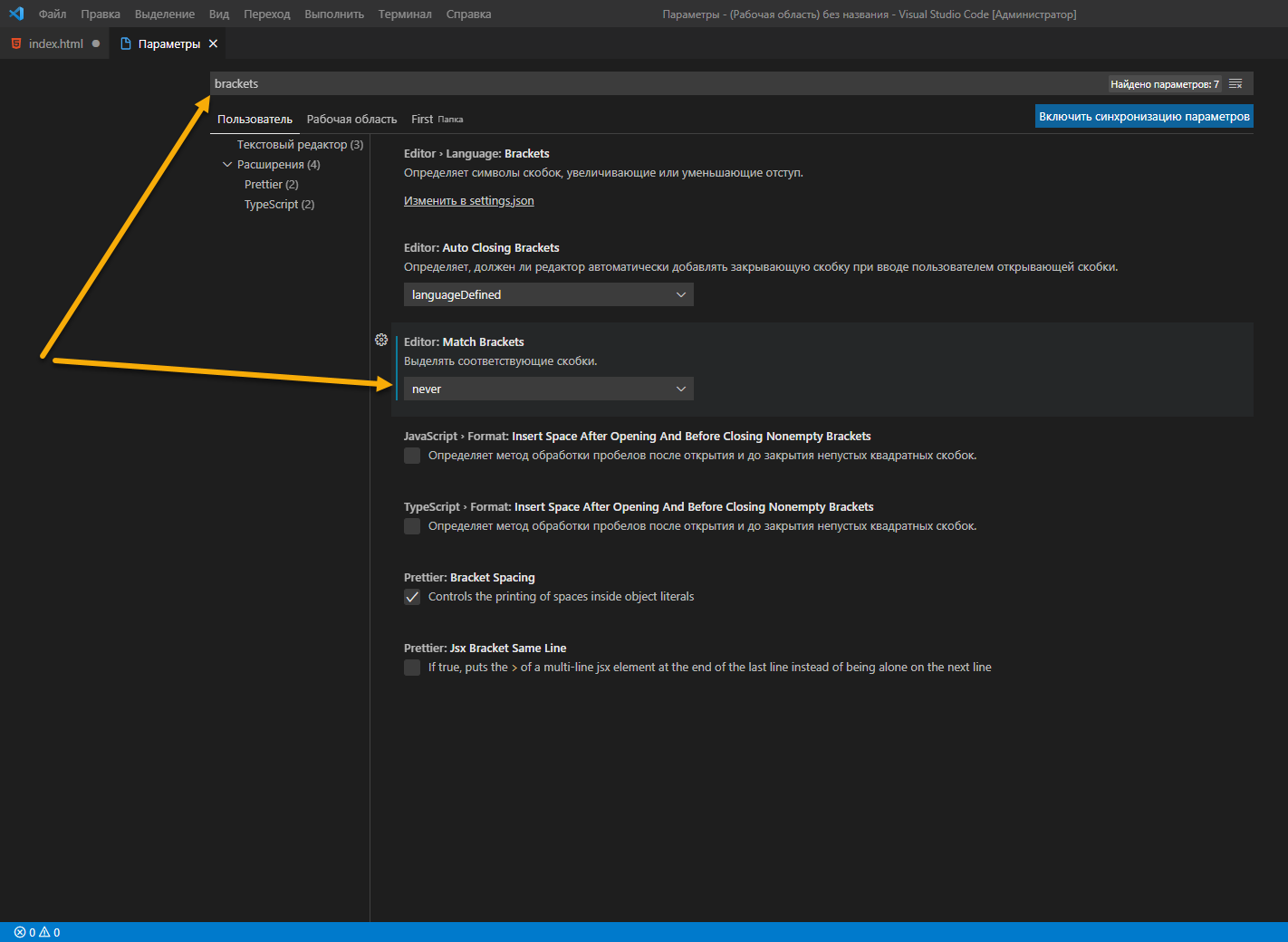This screenshot has height=942, width=1288.
Task: Open the Правка menu
Action: pos(101,14)
